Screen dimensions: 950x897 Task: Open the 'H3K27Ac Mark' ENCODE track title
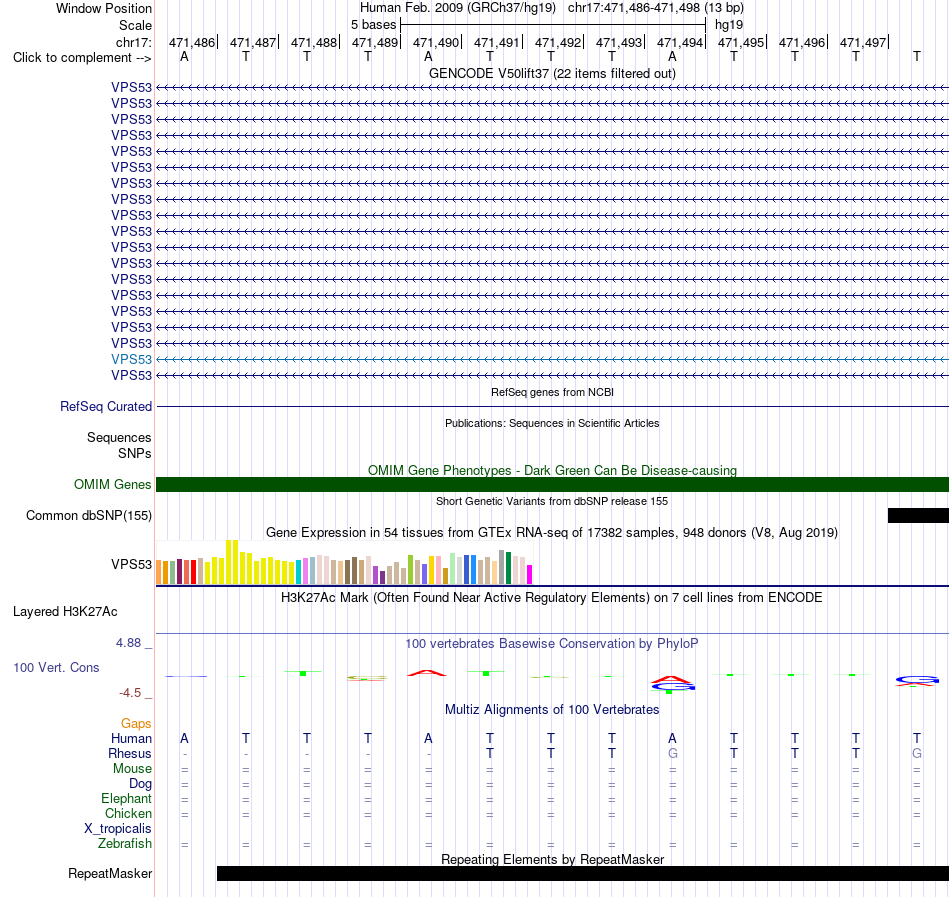coord(552,597)
